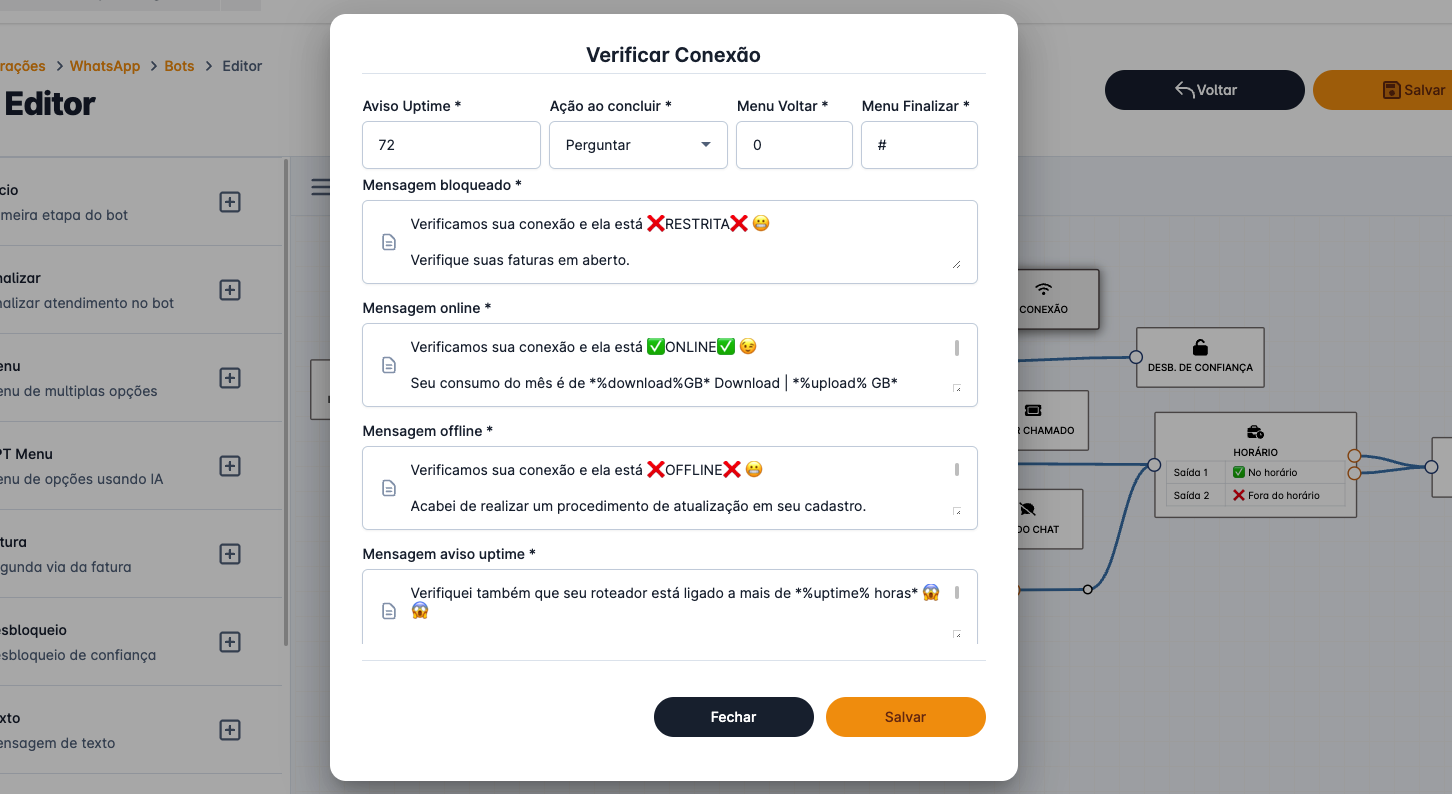Add the GPT Menu step using its plus icon
The width and height of the screenshot is (1452, 794).
[x=230, y=466]
